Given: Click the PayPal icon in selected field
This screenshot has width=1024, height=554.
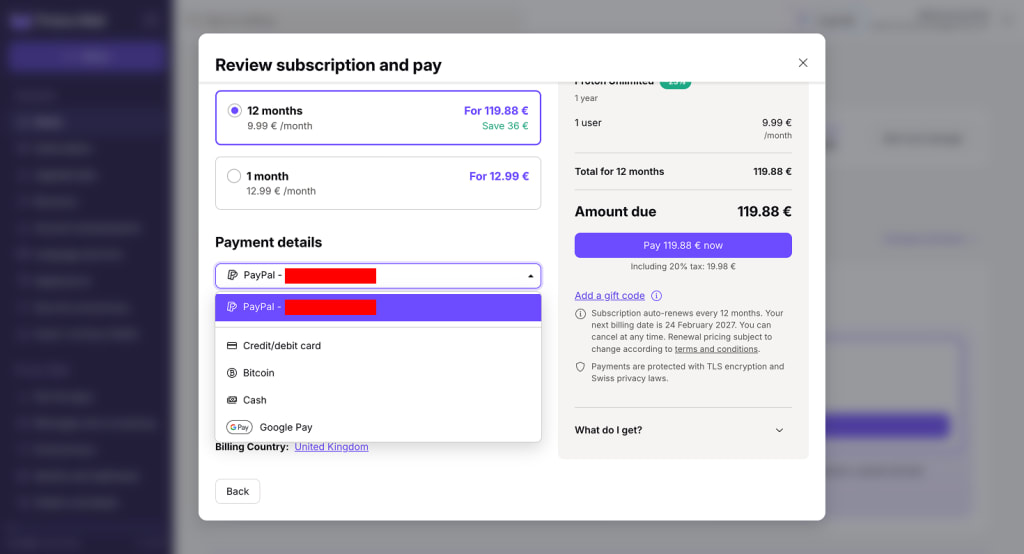Looking at the screenshot, I should (x=232, y=275).
